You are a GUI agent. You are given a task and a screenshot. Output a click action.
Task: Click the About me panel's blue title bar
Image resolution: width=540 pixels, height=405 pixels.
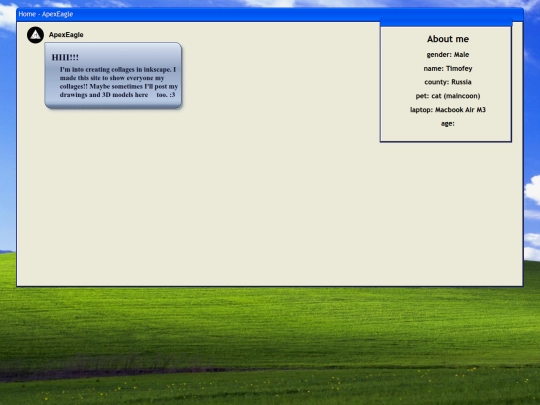(446, 23)
